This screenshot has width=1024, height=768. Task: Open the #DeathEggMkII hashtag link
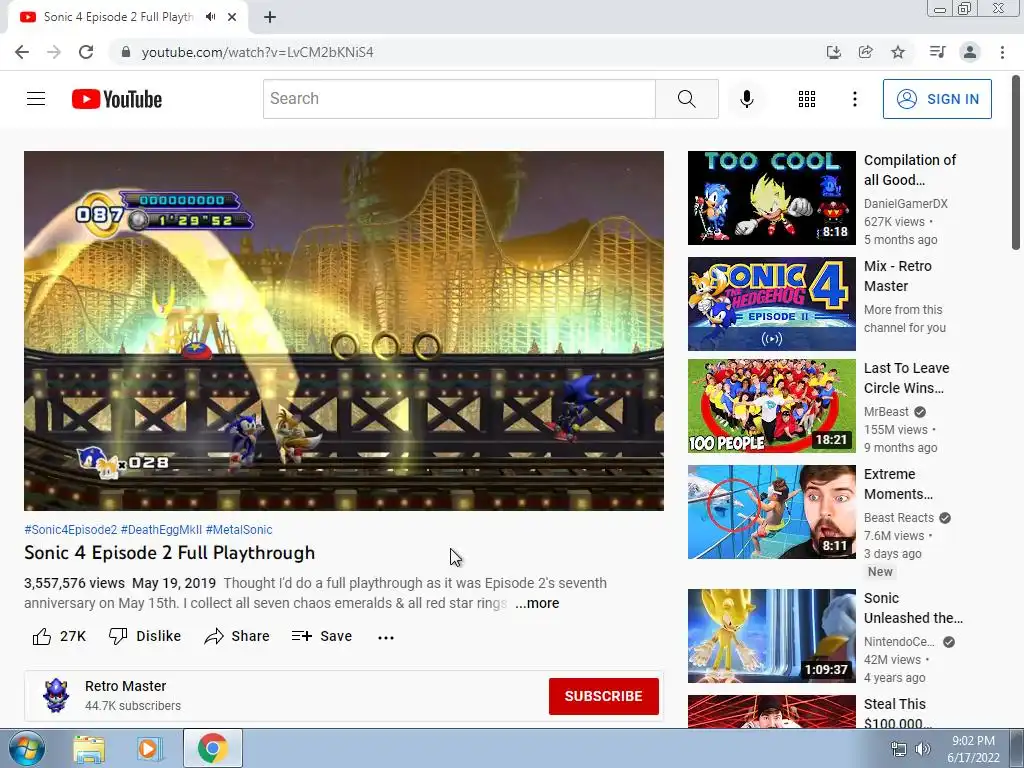point(161,530)
